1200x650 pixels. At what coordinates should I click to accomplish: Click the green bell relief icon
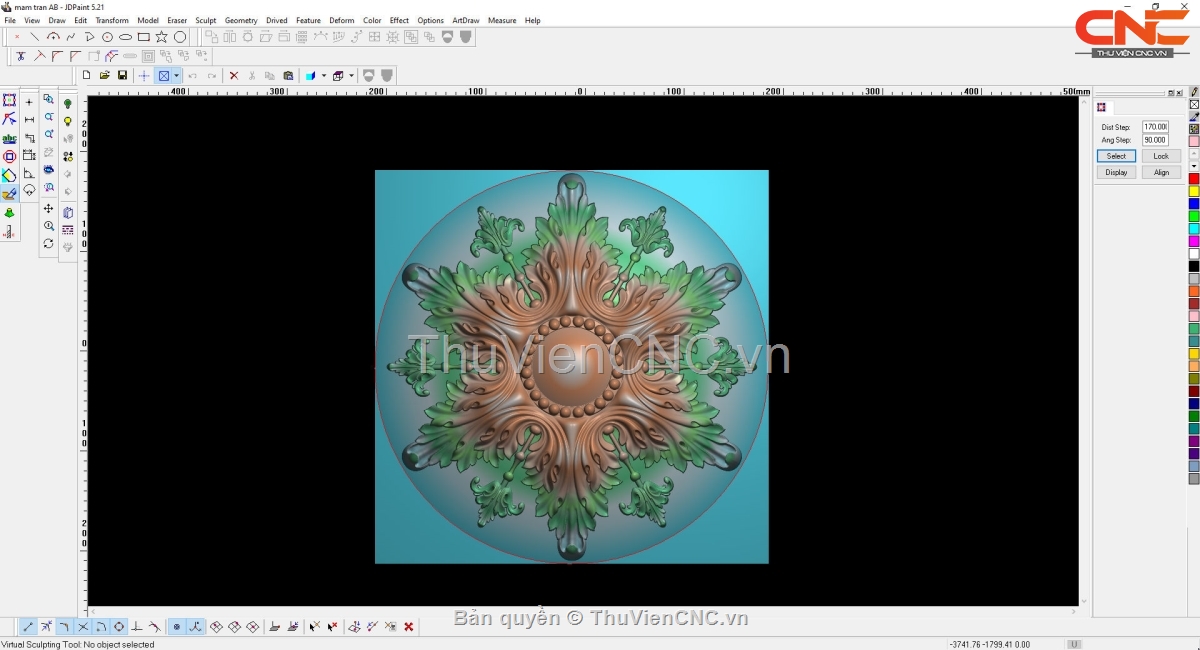(9, 213)
